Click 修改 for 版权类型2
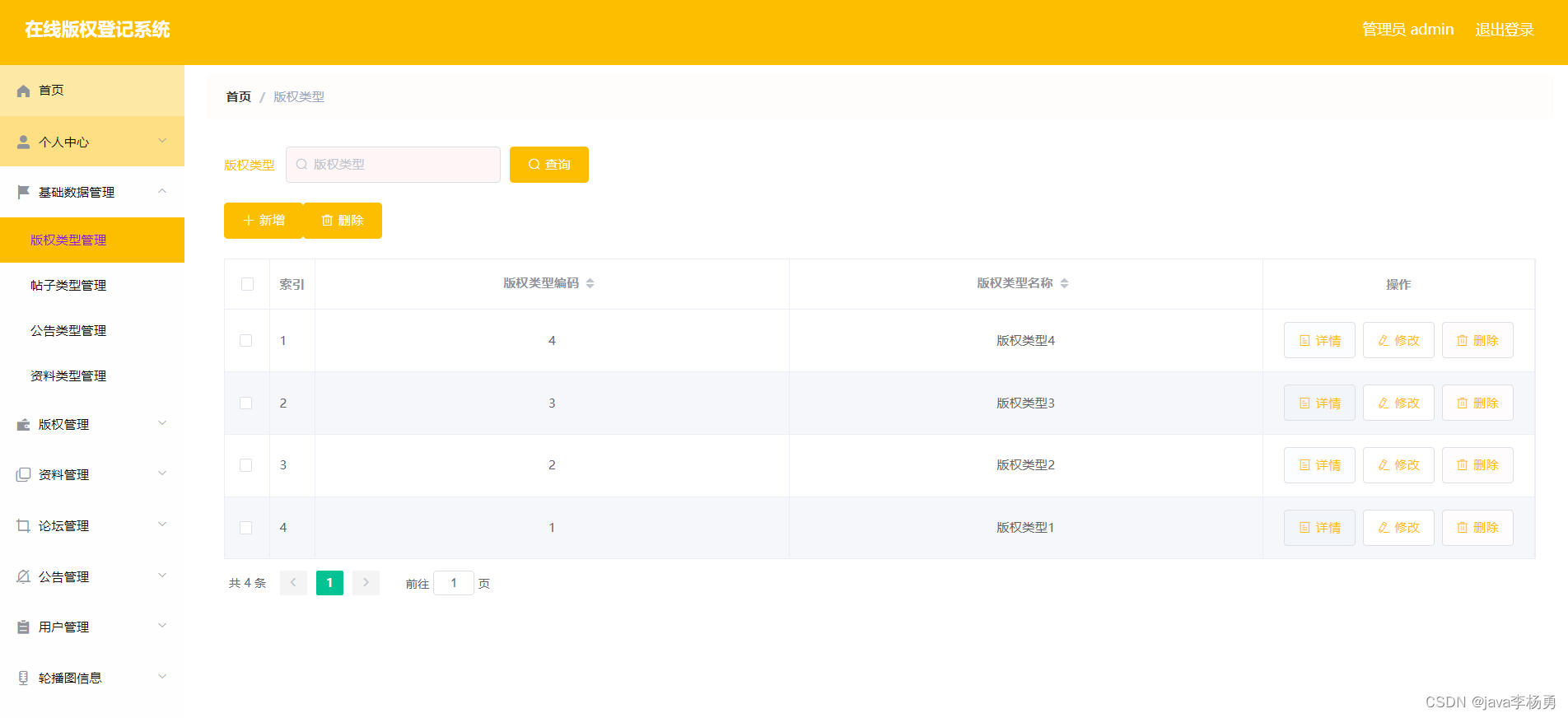 pyautogui.click(x=1398, y=465)
